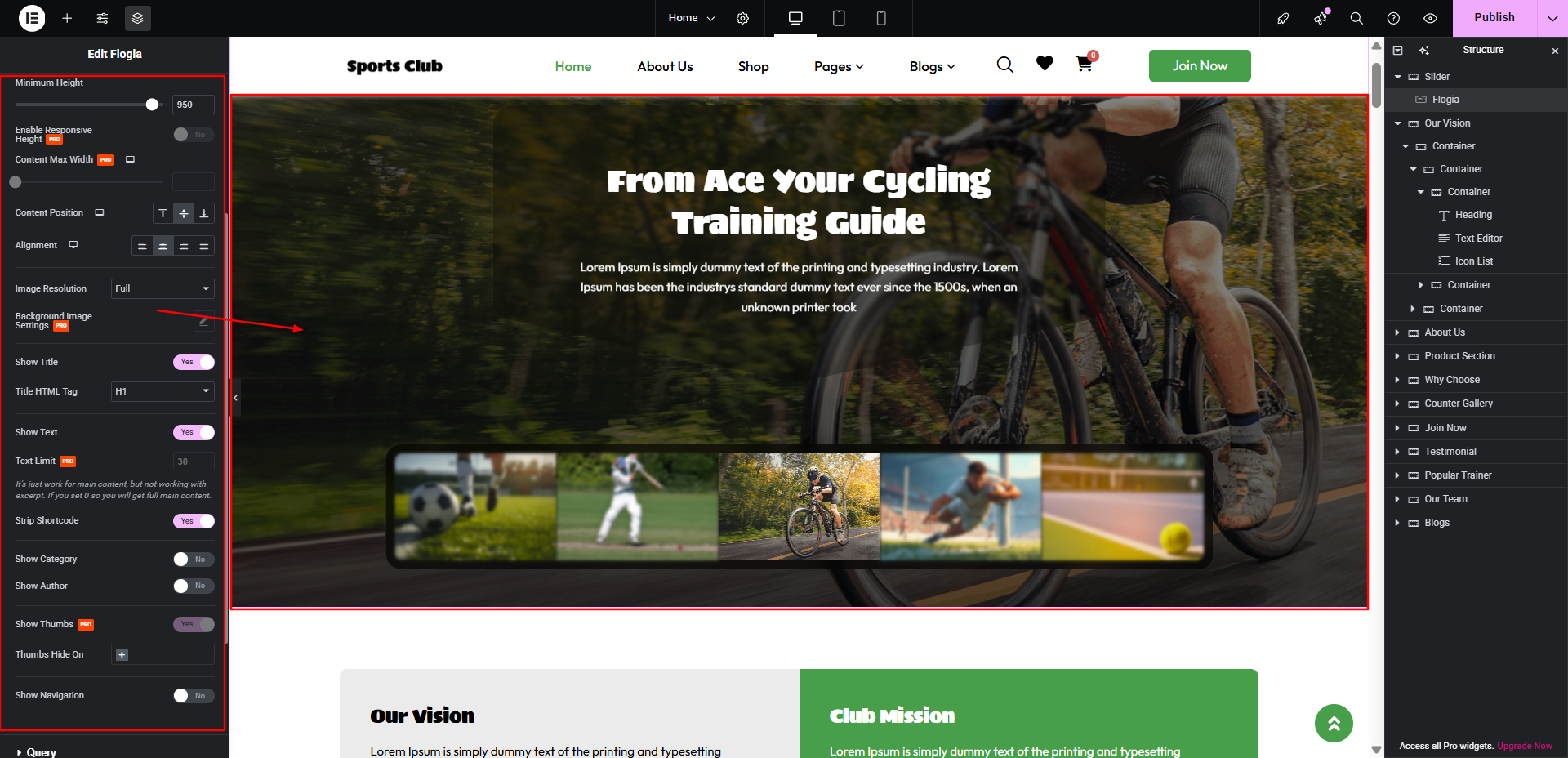The height and width of the screenshot is (758, 1568).
Task: Open Site Settings sliders icon
Action: tap(102, 18)
